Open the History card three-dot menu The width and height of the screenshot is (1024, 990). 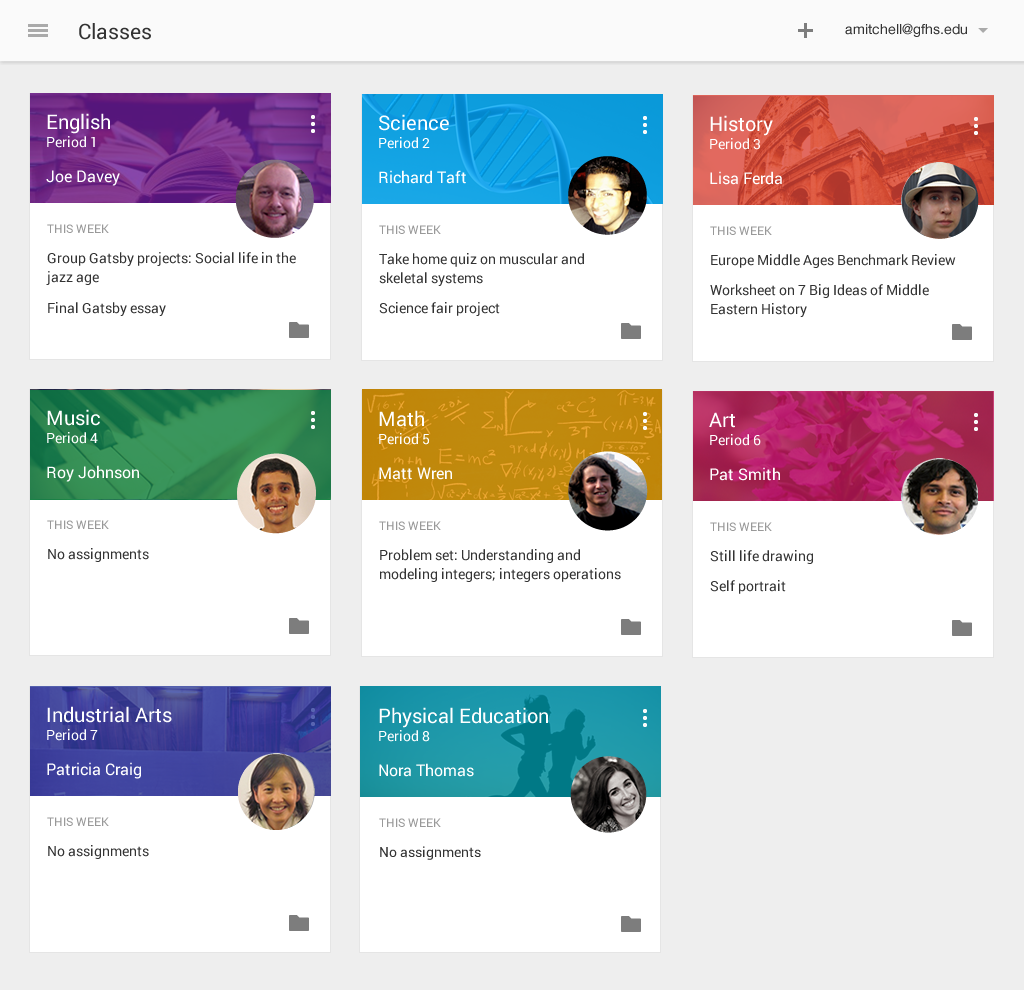[976, 126]
